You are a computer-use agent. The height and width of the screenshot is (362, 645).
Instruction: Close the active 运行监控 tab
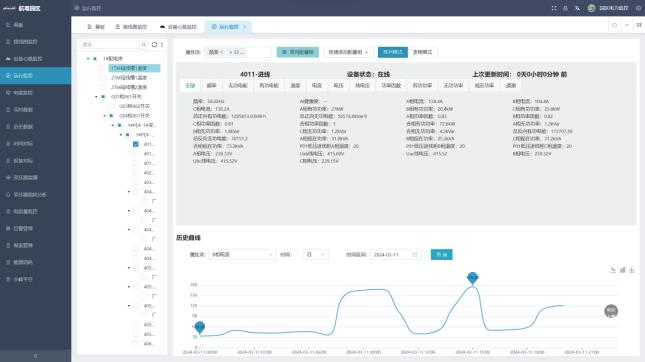(x=244, y=27)
